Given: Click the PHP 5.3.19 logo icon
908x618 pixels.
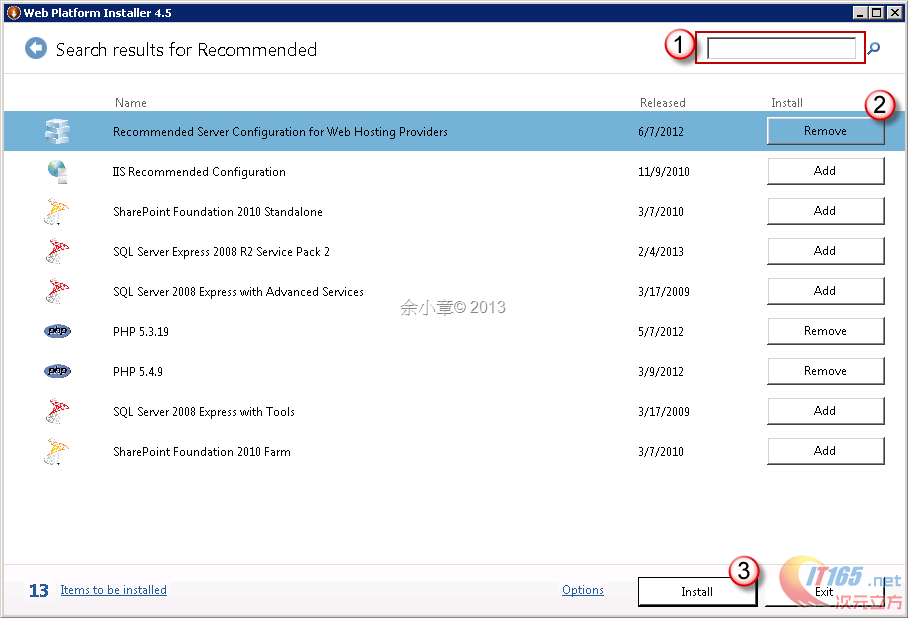Looking at the screenshot, I should tap(57, 331).
